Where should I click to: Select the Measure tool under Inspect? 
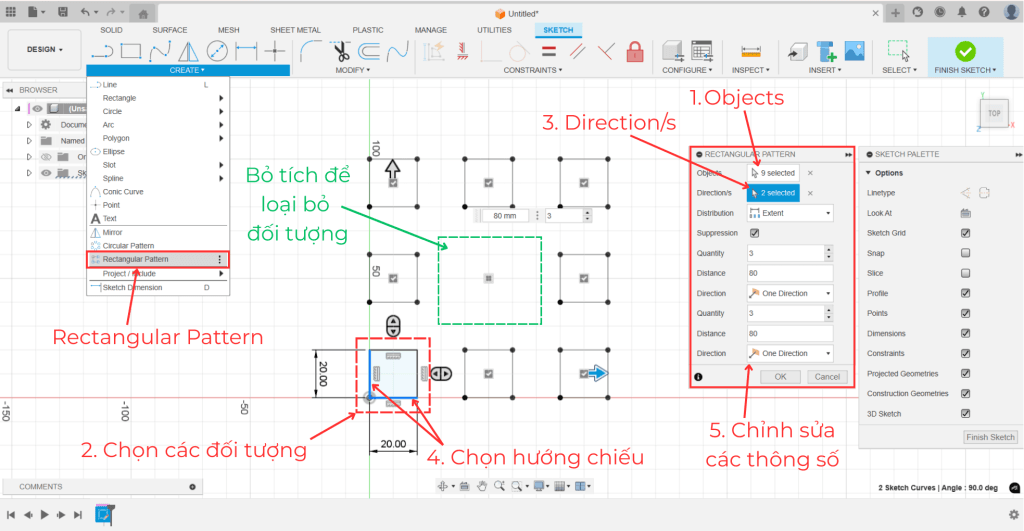tap(750, 51)
